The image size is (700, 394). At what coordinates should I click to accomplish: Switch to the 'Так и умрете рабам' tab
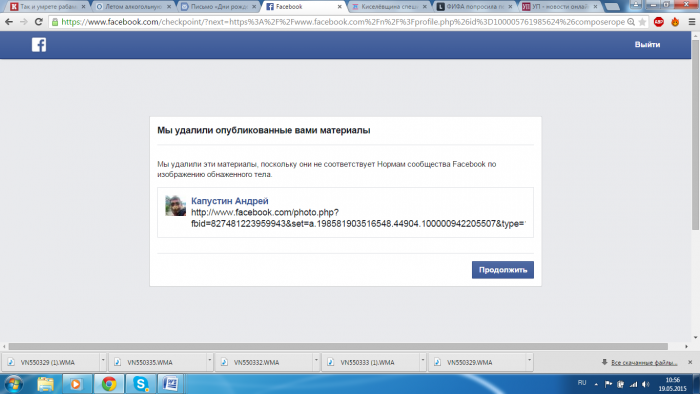tap(48, 7)
